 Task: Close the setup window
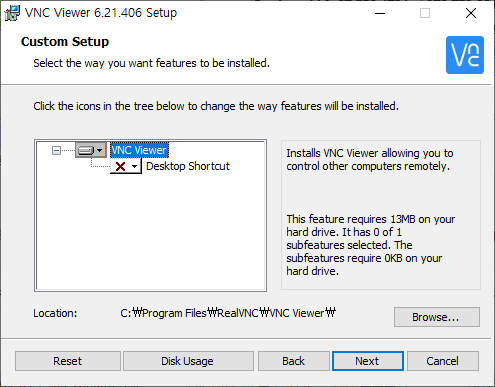pos(471,13)
